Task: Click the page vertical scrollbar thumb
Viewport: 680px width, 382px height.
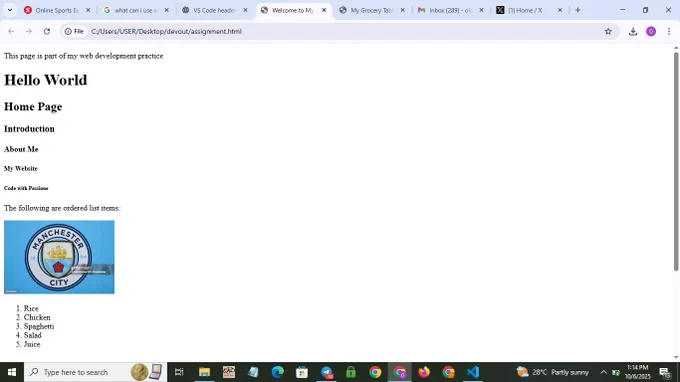Action: [676, 161]
